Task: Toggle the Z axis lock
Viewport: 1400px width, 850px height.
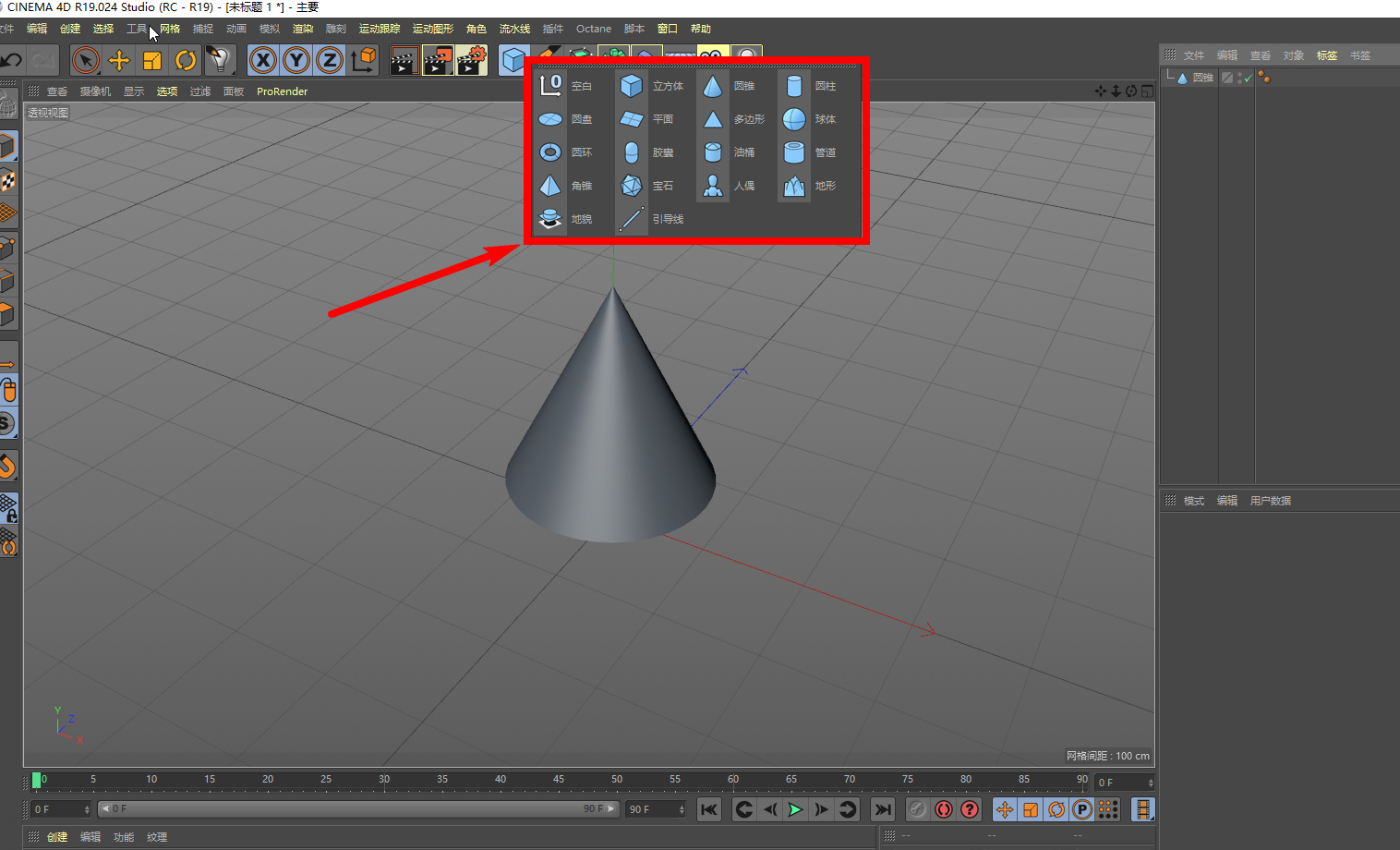Action: (x=330, y=61)
